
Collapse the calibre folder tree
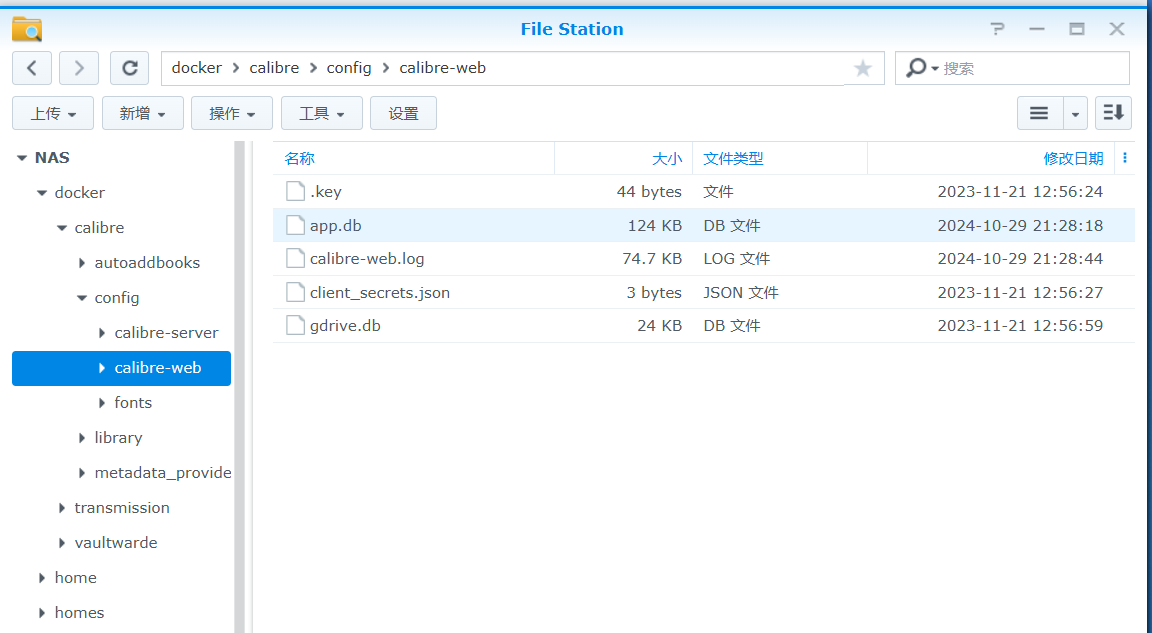(x=61, y=227)
